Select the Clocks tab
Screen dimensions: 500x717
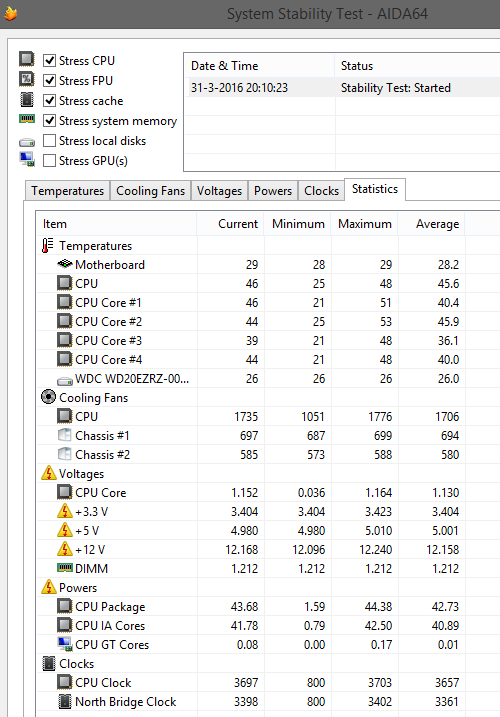click(x=322, y=191)
